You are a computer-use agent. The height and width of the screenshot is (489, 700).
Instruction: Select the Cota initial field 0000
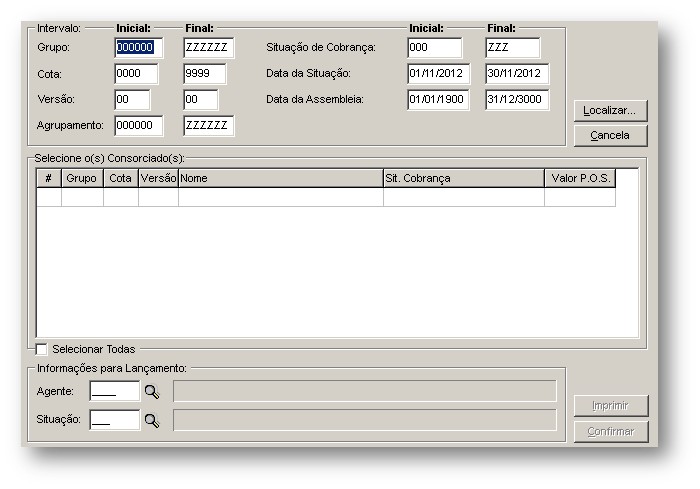(x=136, y=74)
